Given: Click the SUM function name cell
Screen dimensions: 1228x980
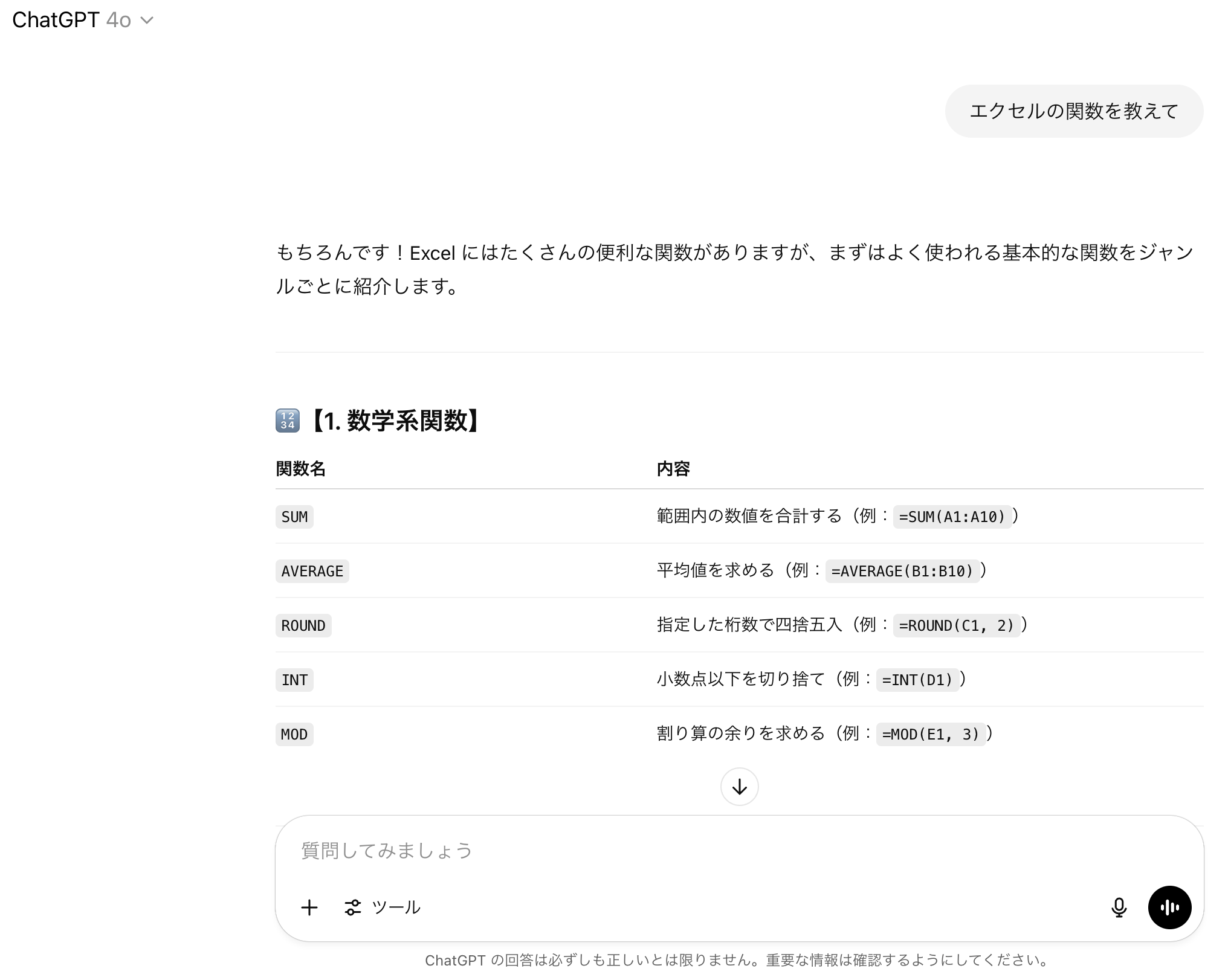Looking at the screenshot, I should (x=294, y=517).
